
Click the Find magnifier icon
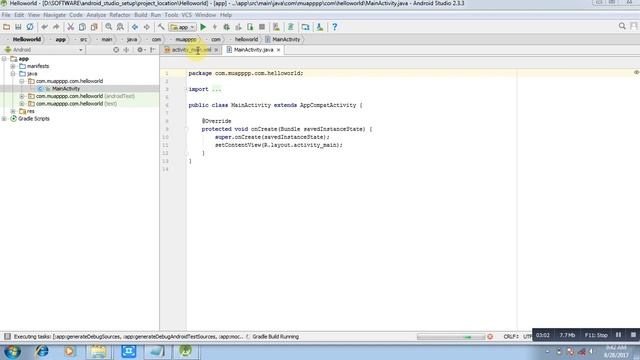click(x=109, y=27)
